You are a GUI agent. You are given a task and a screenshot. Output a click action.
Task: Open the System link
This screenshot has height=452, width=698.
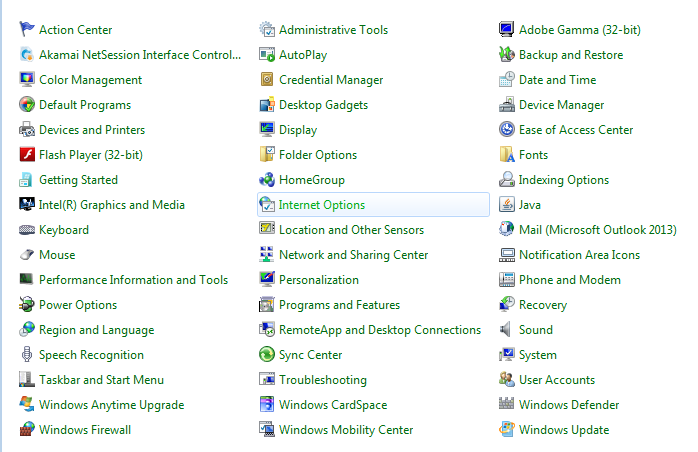click(538, 355)
